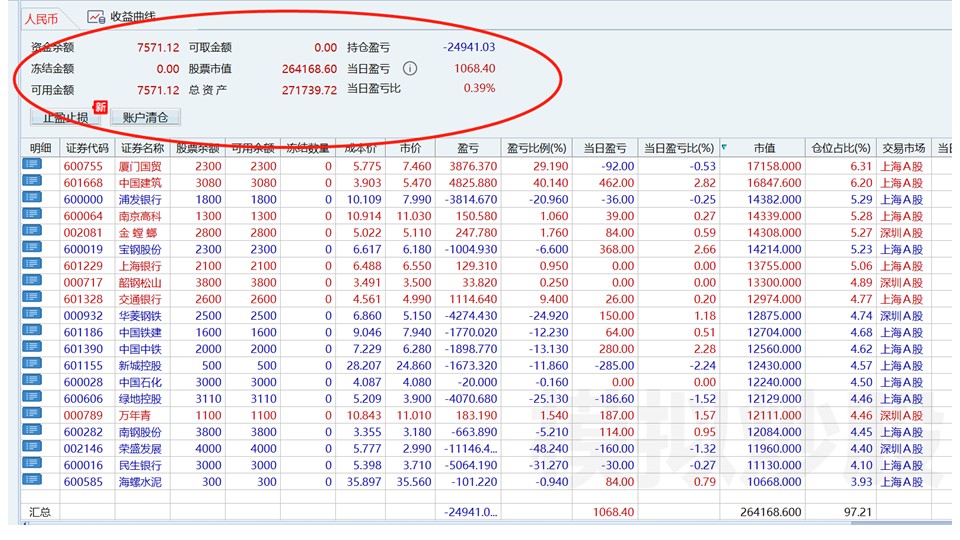
Task: Select stock code 601390
Action: pyautogui.click(x=83, y=348)
